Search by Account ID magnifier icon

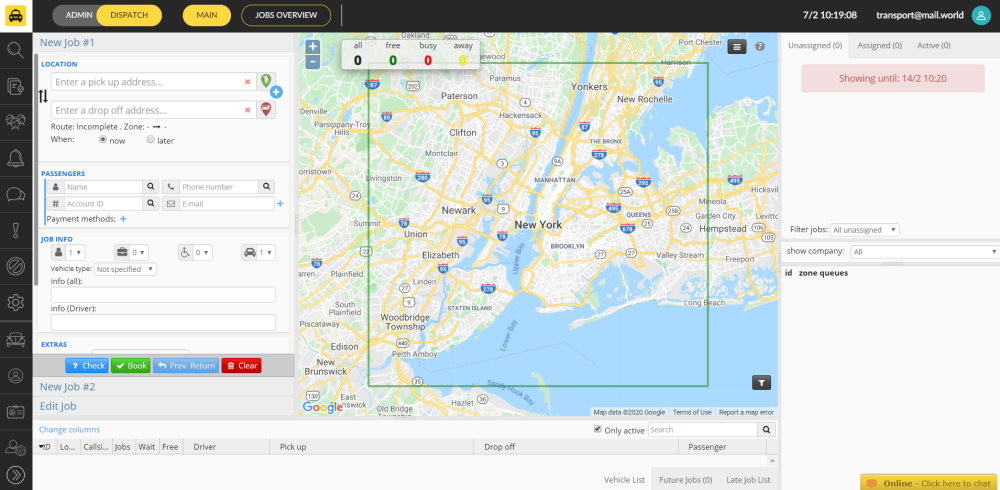click(151, 204)
